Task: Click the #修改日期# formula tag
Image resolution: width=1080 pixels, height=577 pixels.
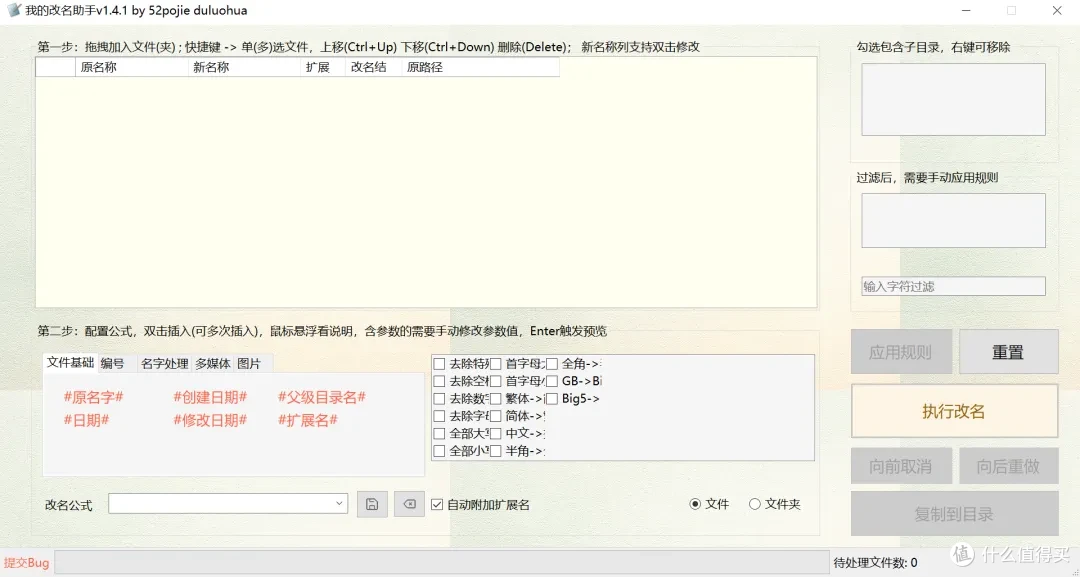Action: pyautogui.click(x=210, y=420)
